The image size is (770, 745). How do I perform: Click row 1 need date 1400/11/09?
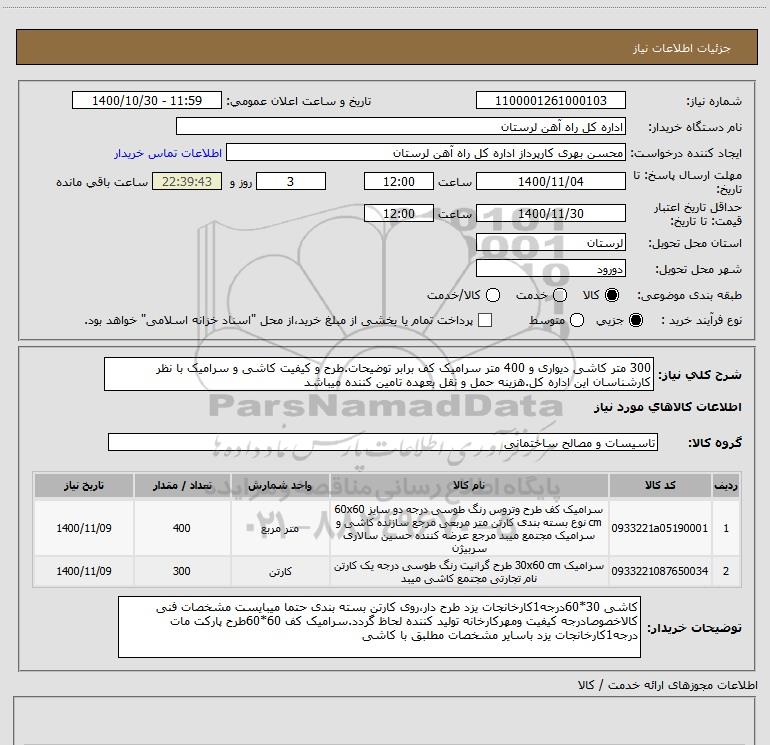pos(83,528)
